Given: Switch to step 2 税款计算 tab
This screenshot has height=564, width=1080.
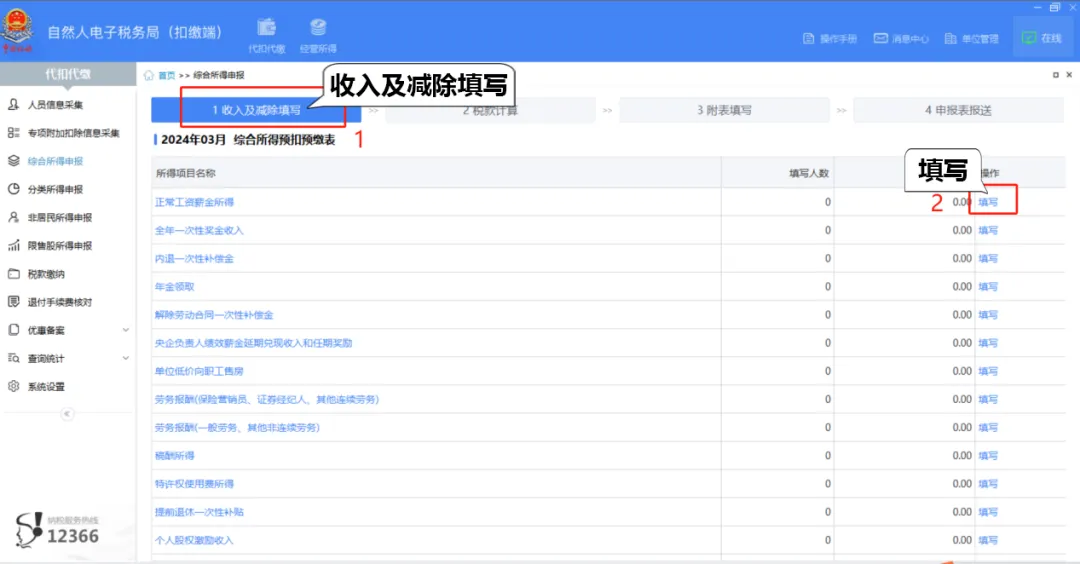Looking at the screenshot, I should (490, 110).
